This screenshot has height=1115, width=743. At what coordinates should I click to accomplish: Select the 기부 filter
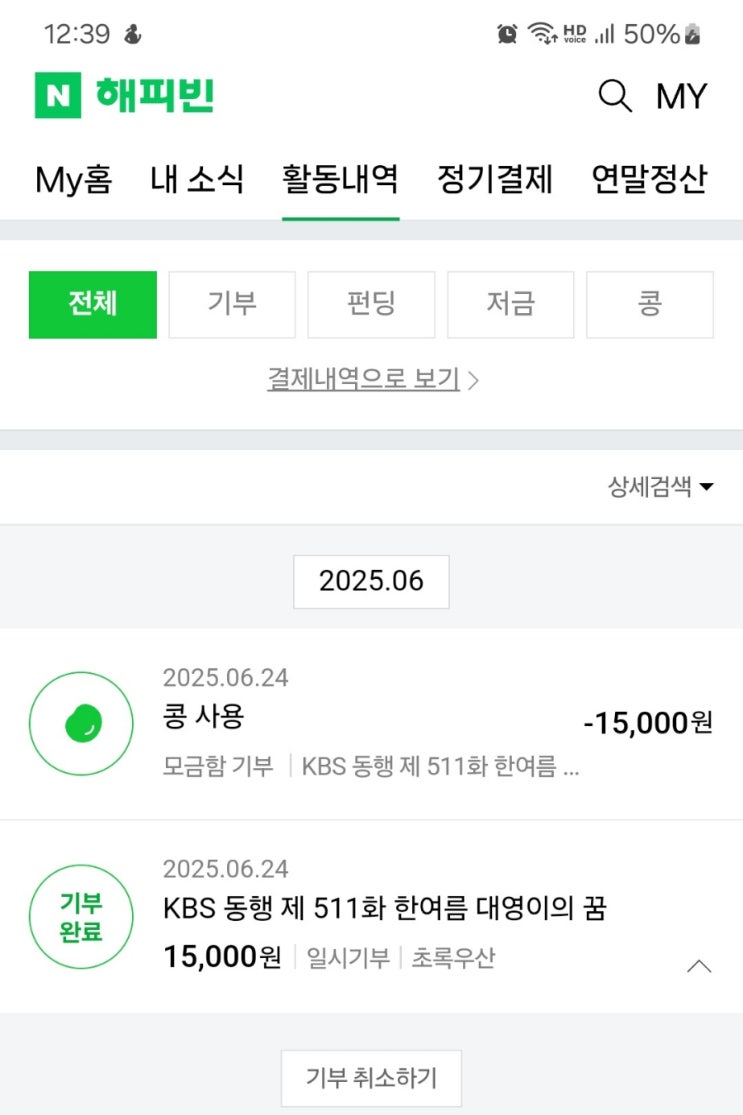pyautogui.click(x=232, y=305)
